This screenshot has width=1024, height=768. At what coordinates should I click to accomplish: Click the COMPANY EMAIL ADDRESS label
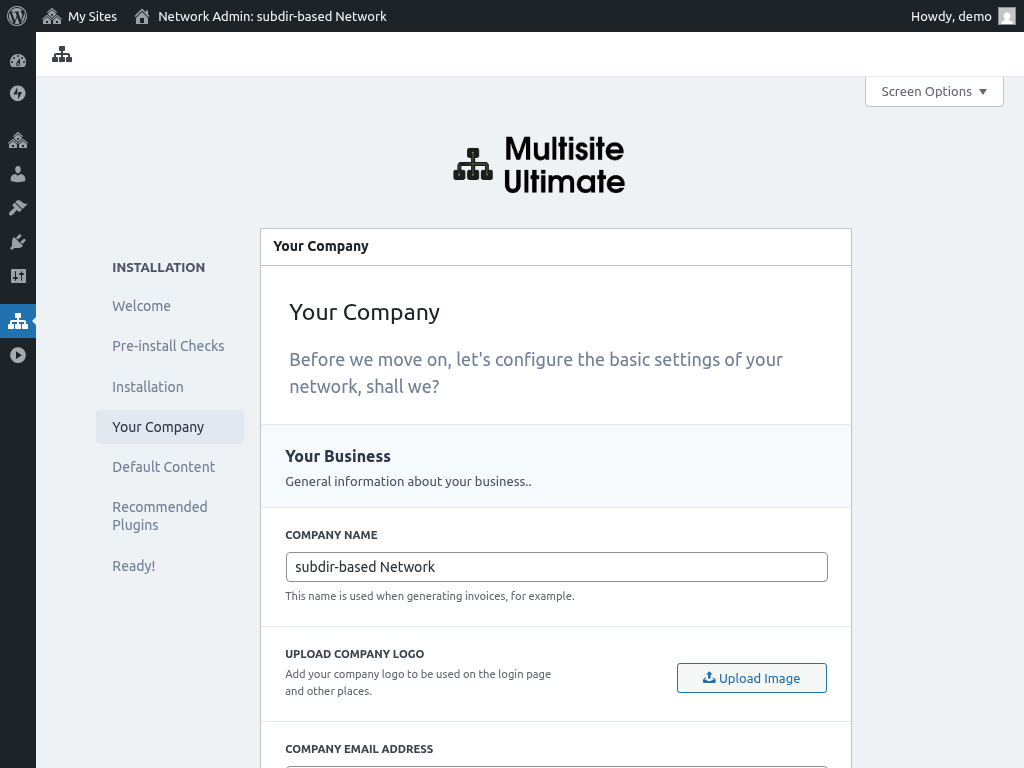pos(359,749)
